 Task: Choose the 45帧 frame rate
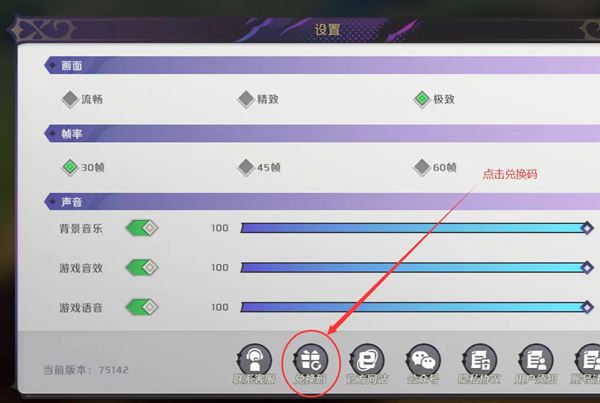click(x=259, y=167)
